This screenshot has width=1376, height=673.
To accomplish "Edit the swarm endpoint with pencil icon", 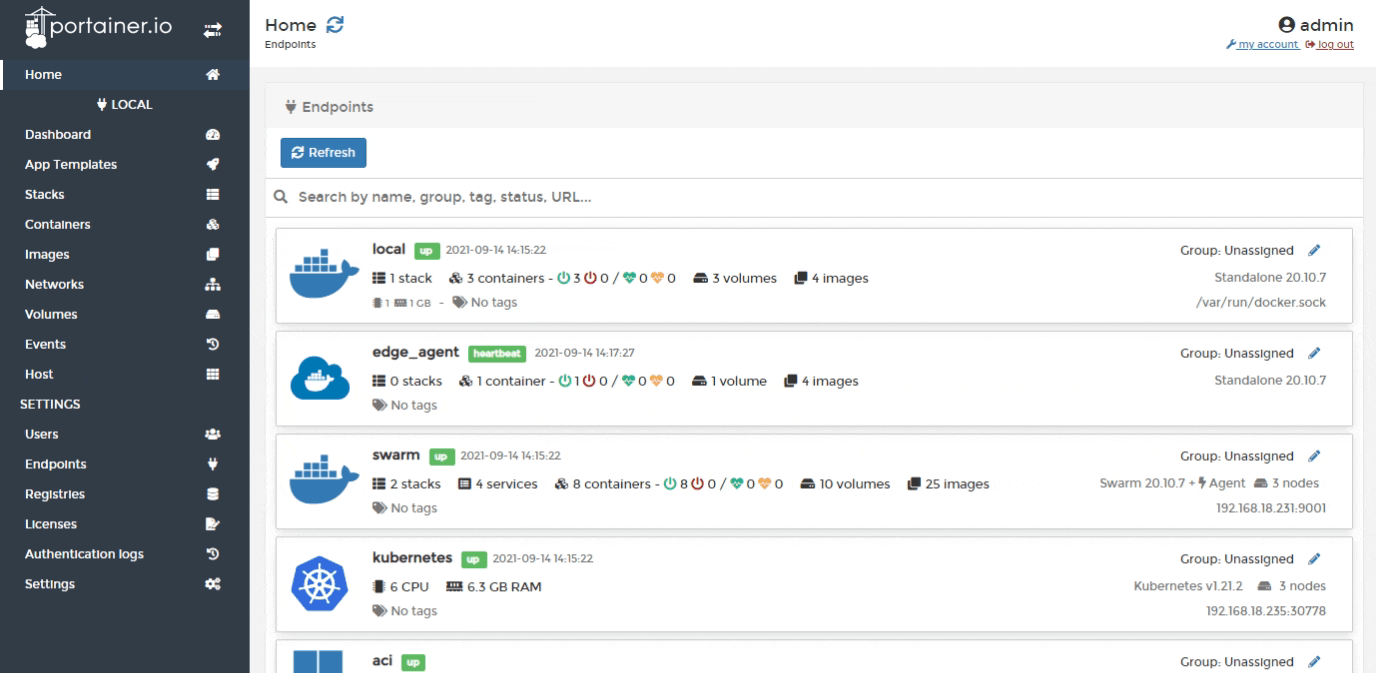I will [x=1315, y=457].
